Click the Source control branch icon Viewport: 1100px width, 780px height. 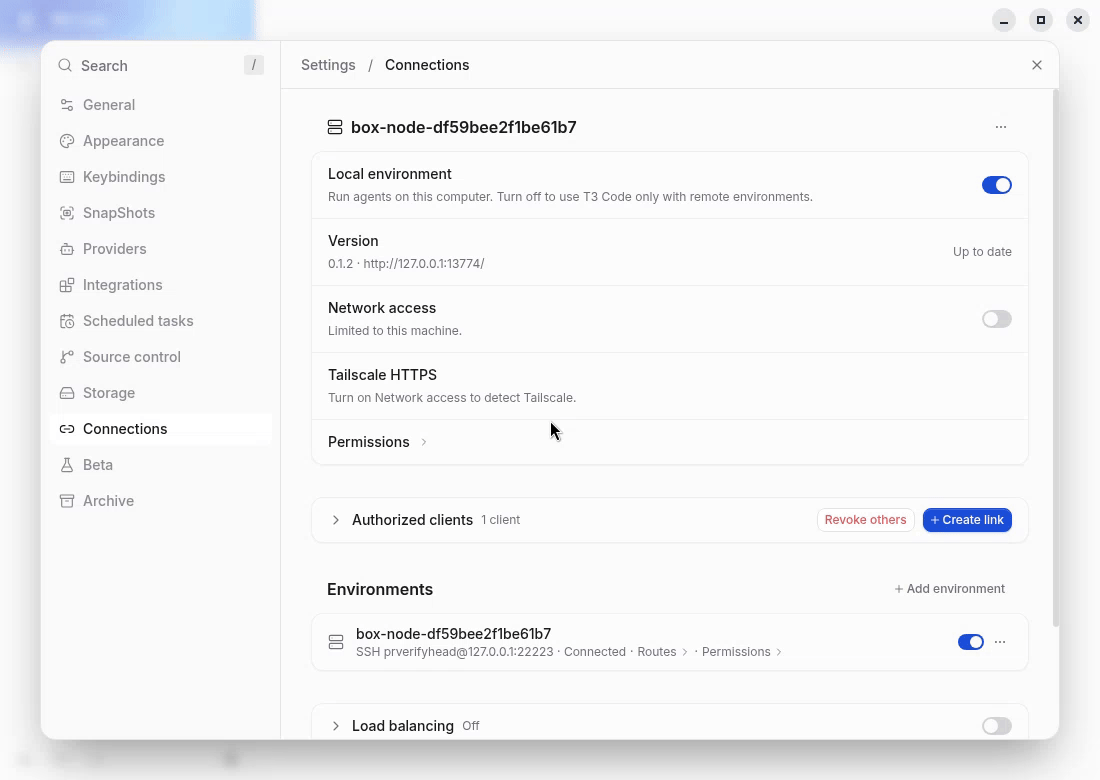[67, 357]
